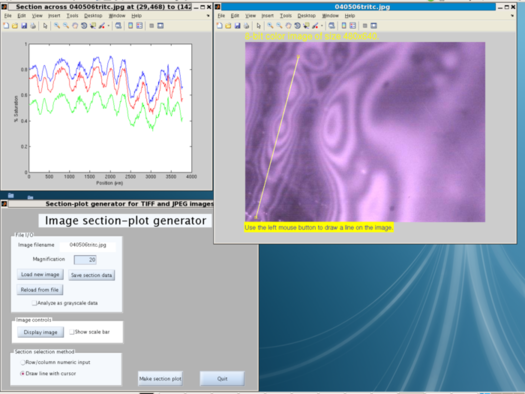The height and width of the screenshot is (394, 525).
Task: Click the Magnification input field
Action: (x=85, y=259)
